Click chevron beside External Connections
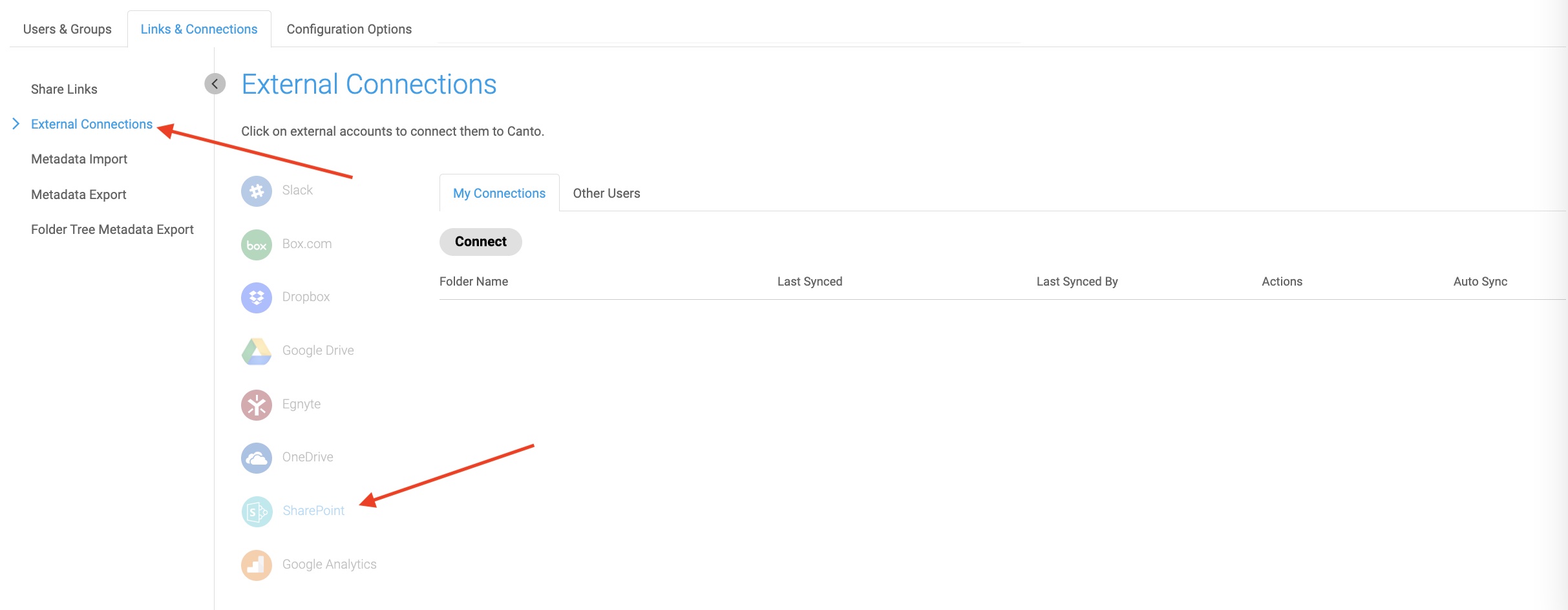The image size is (1568, 610). pos(16,124)
